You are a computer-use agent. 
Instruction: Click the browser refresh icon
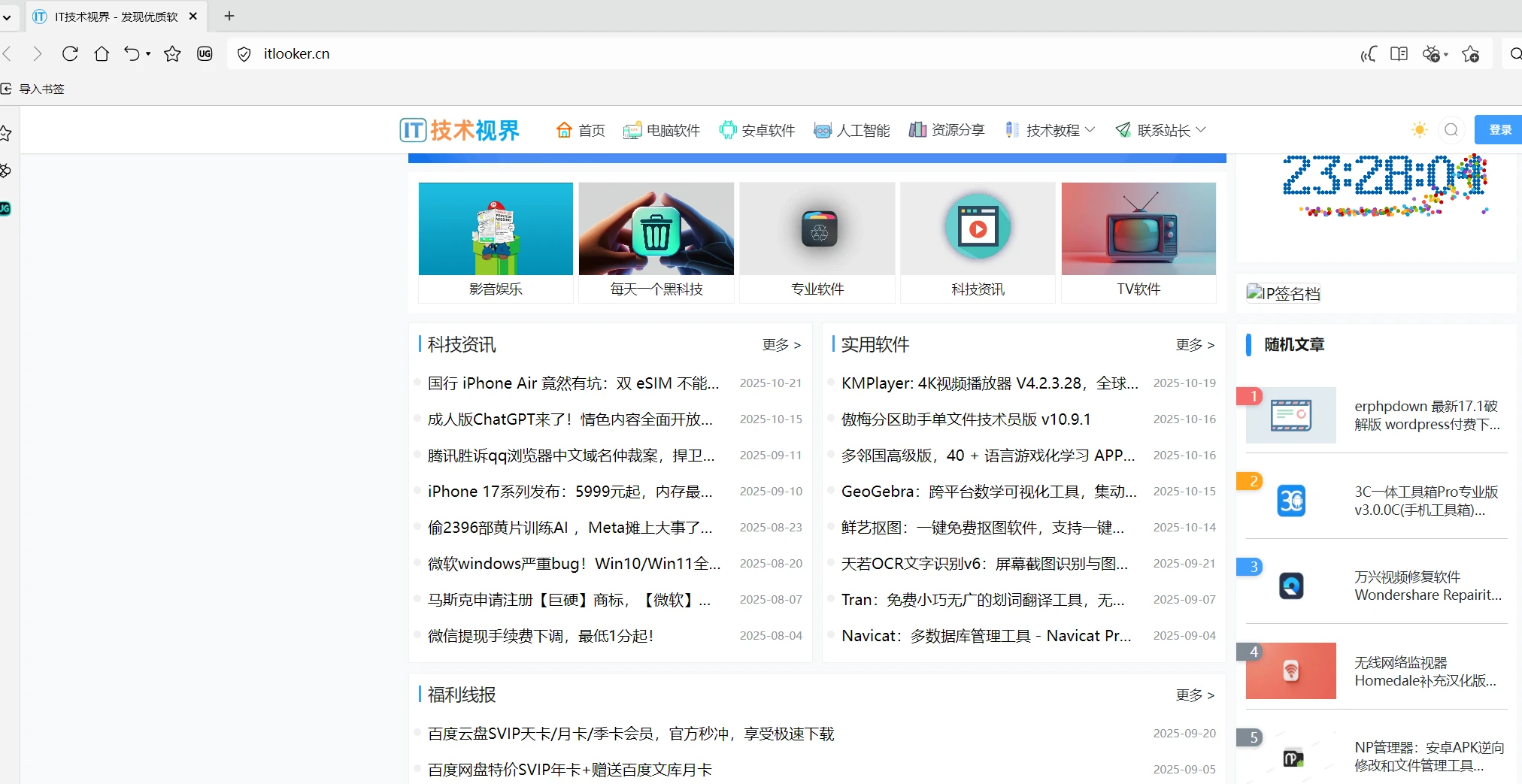coord(70,53)
